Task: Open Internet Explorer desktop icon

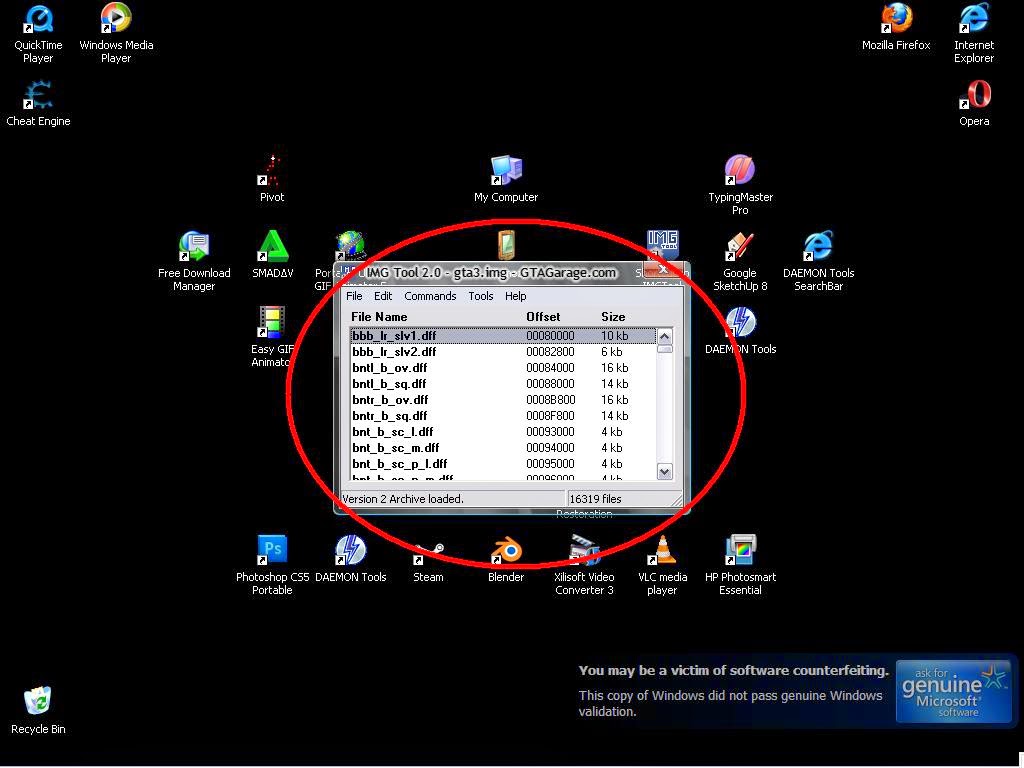Action: pyautogui.click(x=974, y=34)
